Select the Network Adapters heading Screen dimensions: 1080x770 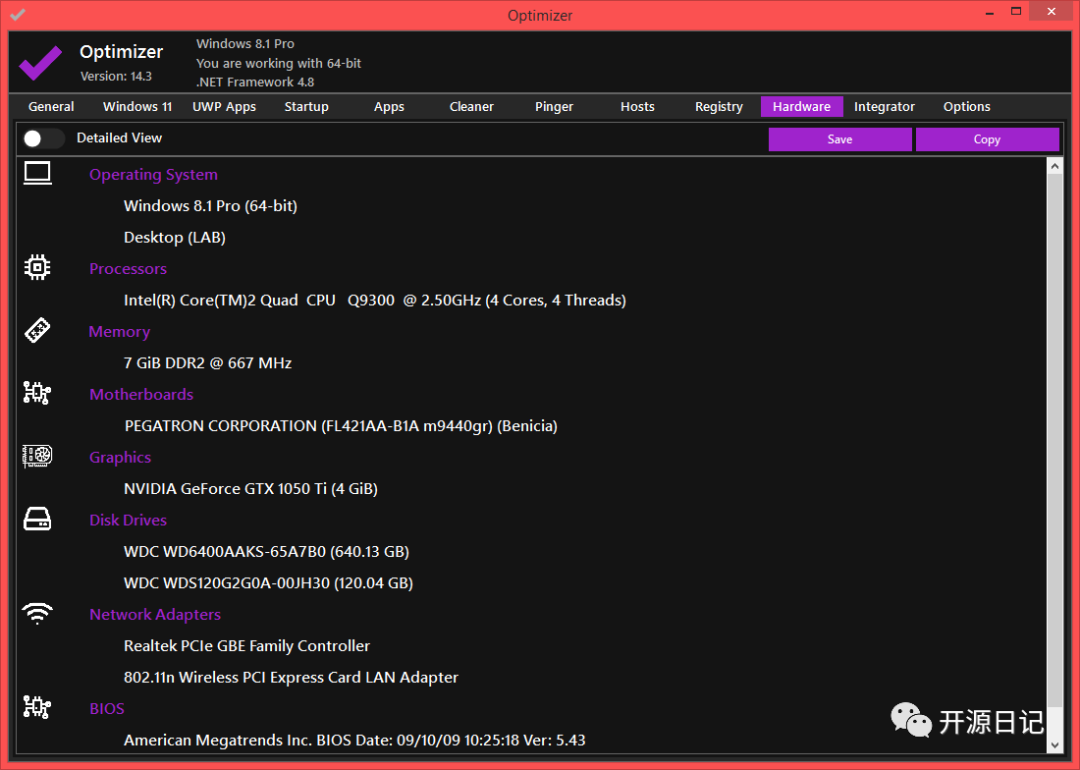tap(155, 614)
